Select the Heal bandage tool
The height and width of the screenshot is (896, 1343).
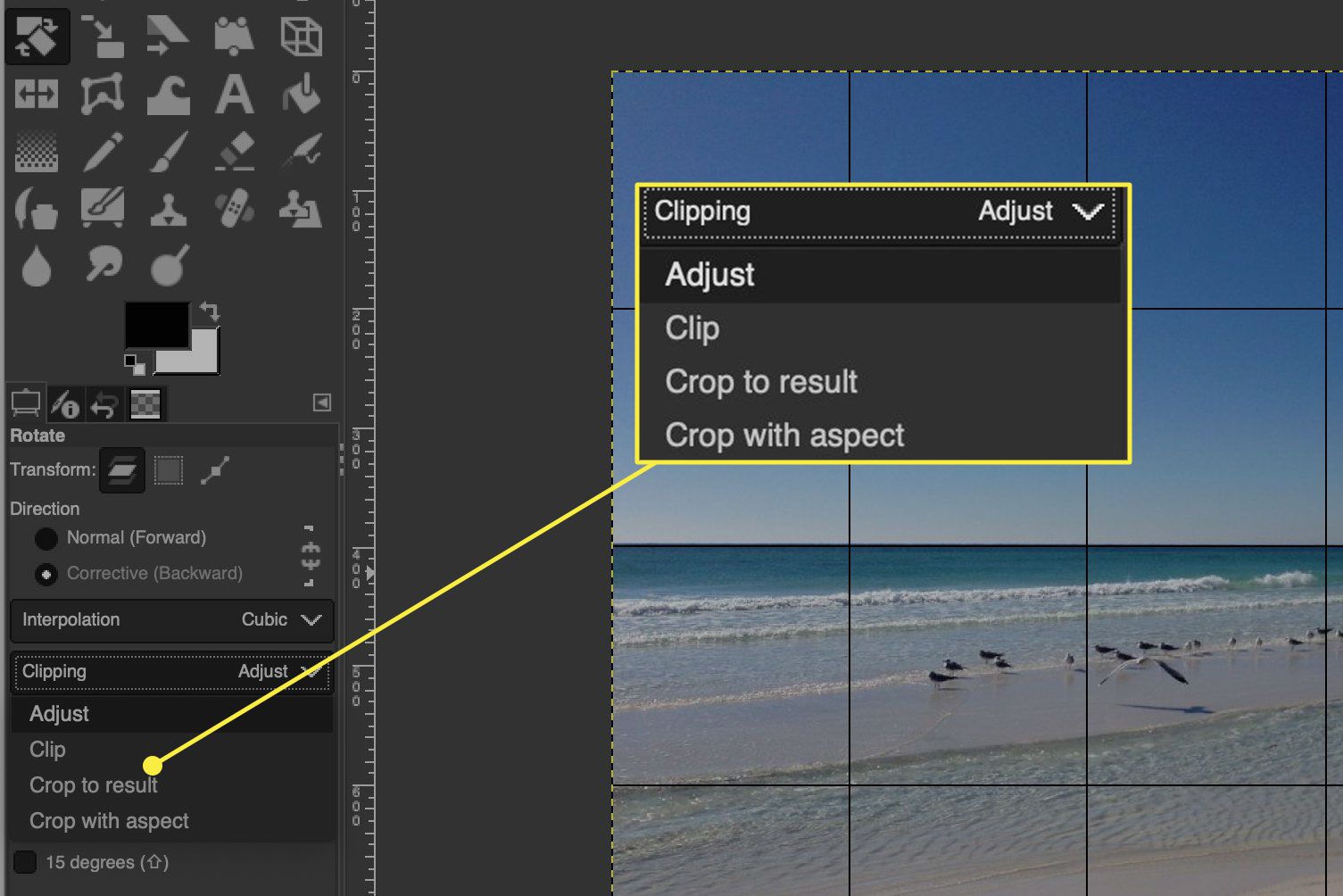click(x=234, y=210)
